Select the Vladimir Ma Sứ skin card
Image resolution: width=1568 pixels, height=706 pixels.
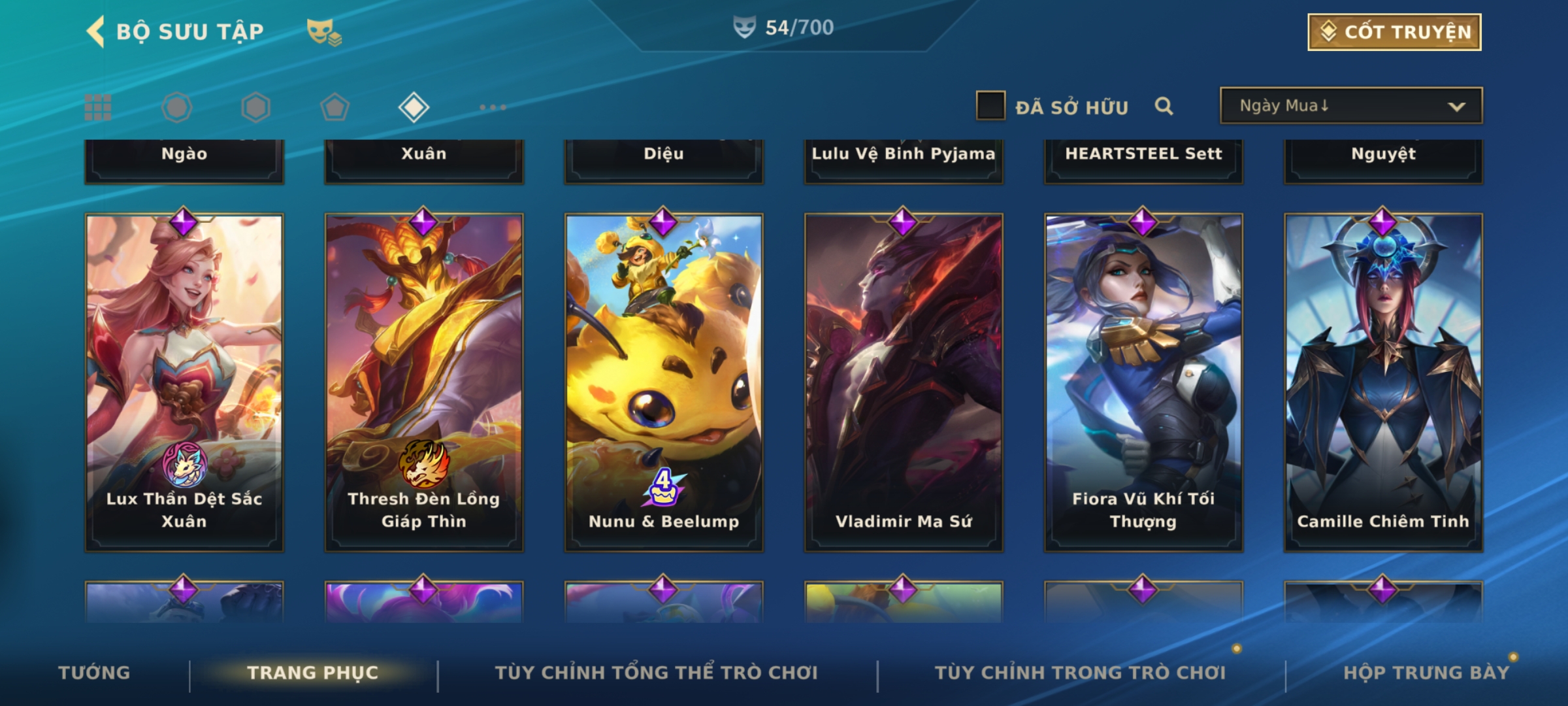coord(904,382)
